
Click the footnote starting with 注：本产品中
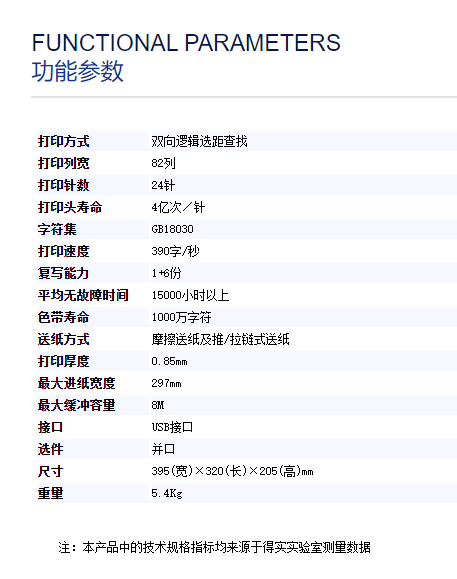214,548
